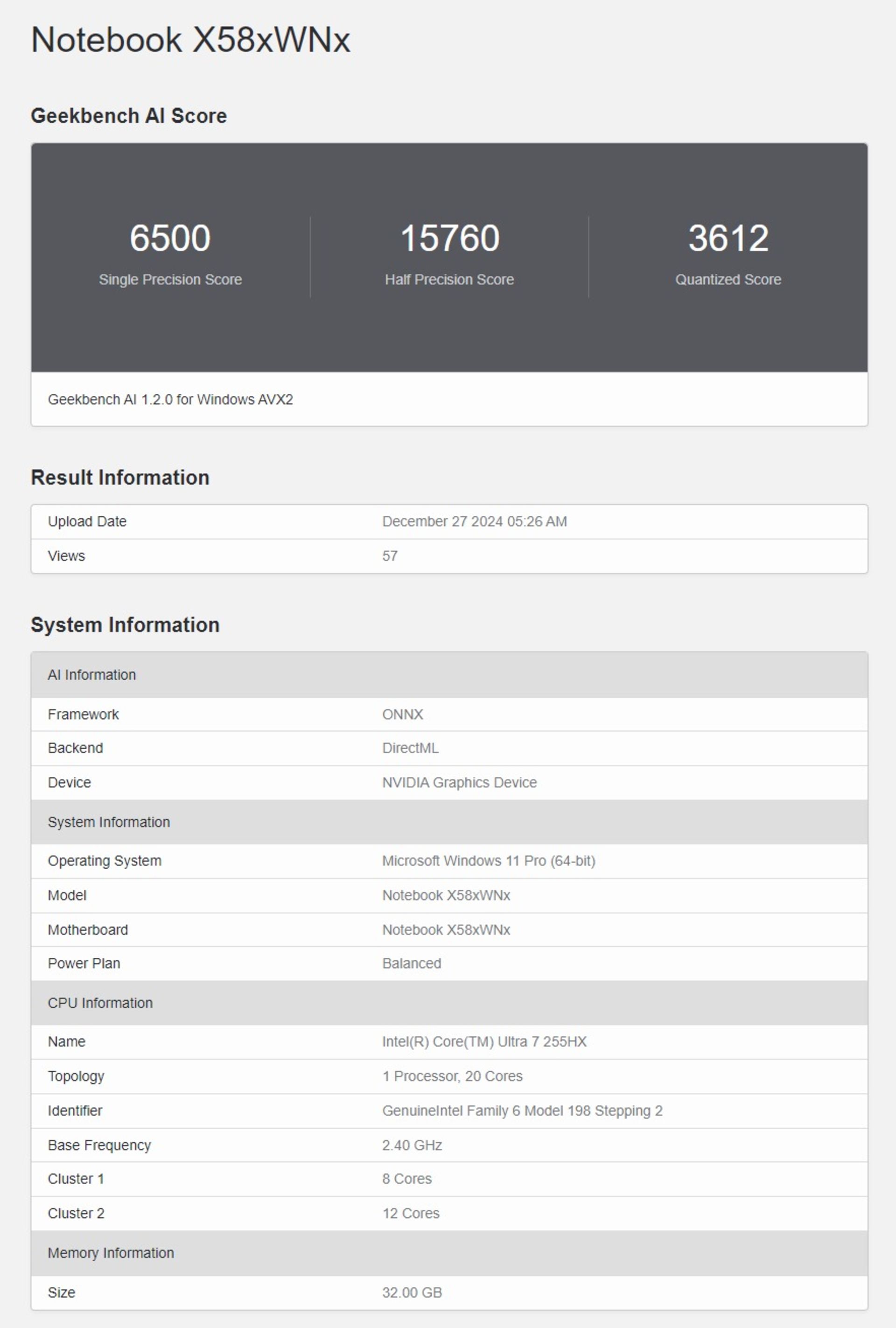The image size is (896, 1328).
Task: Click the AI Information section header
Action: coord(91,675)
